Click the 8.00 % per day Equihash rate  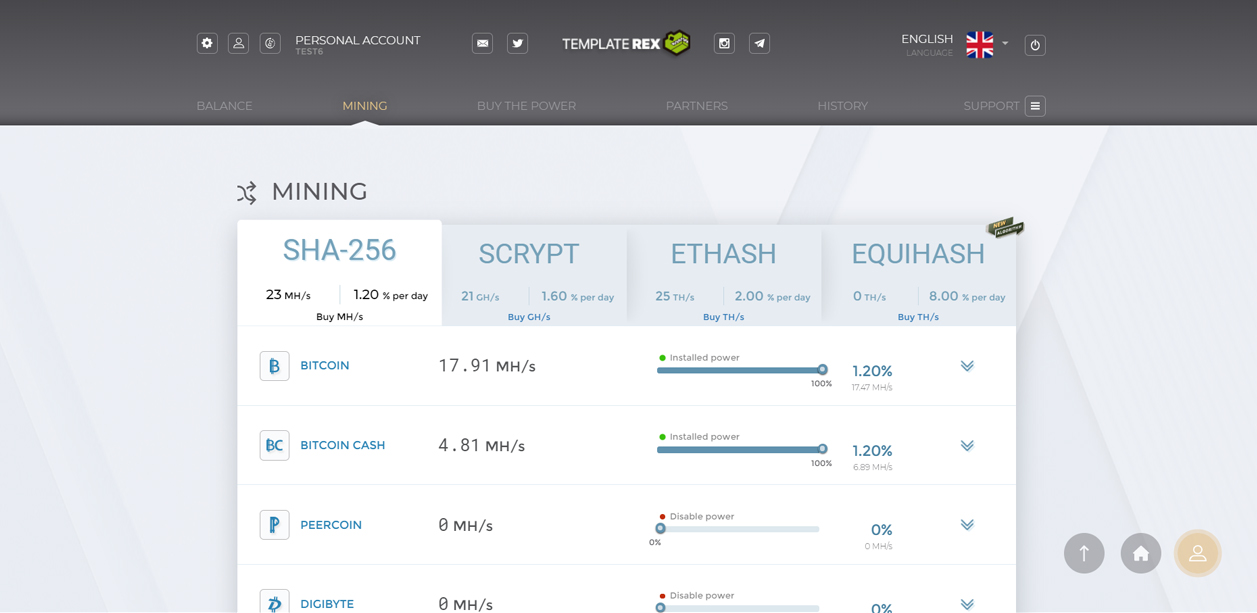967,296
